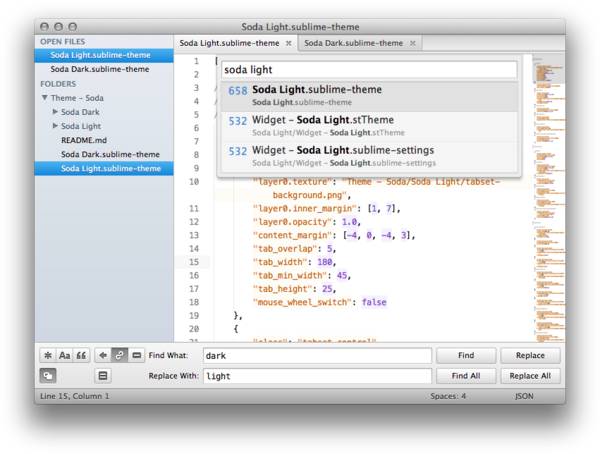
Task: Click Line 15, Column 1 status text
Action: pos(75,396)
